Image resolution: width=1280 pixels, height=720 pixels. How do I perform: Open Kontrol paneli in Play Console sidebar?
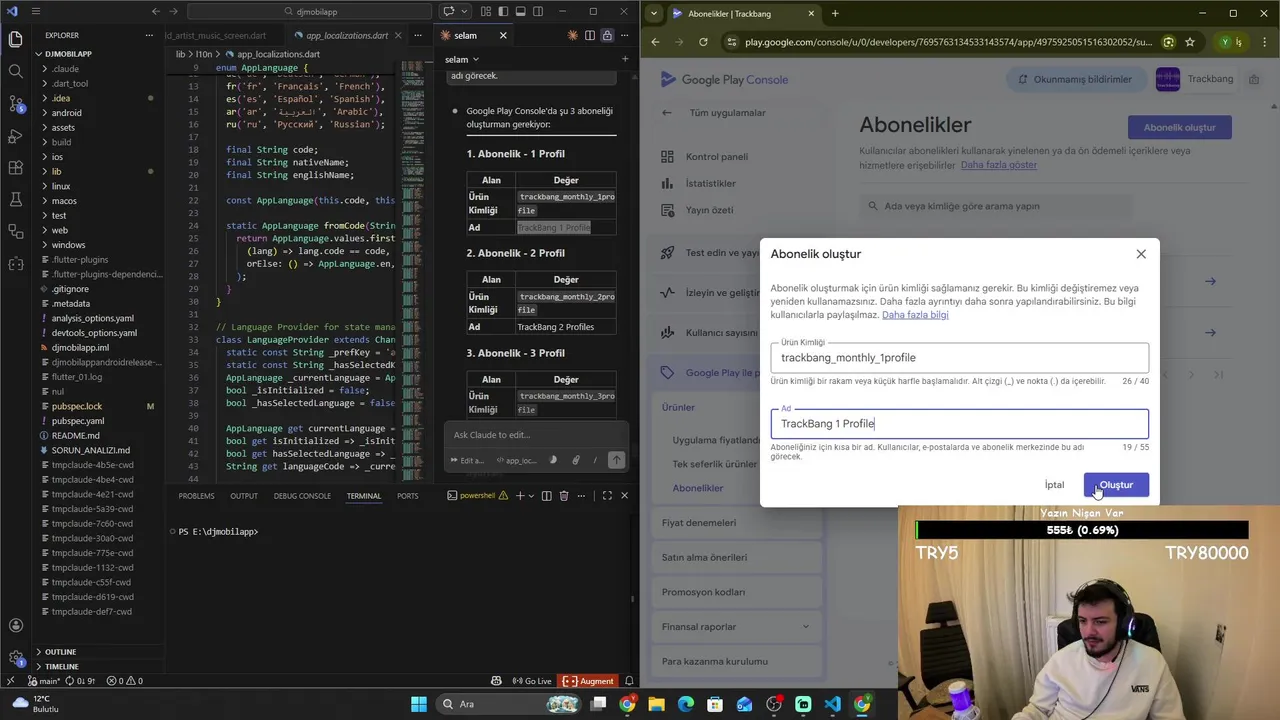[716, 157]
